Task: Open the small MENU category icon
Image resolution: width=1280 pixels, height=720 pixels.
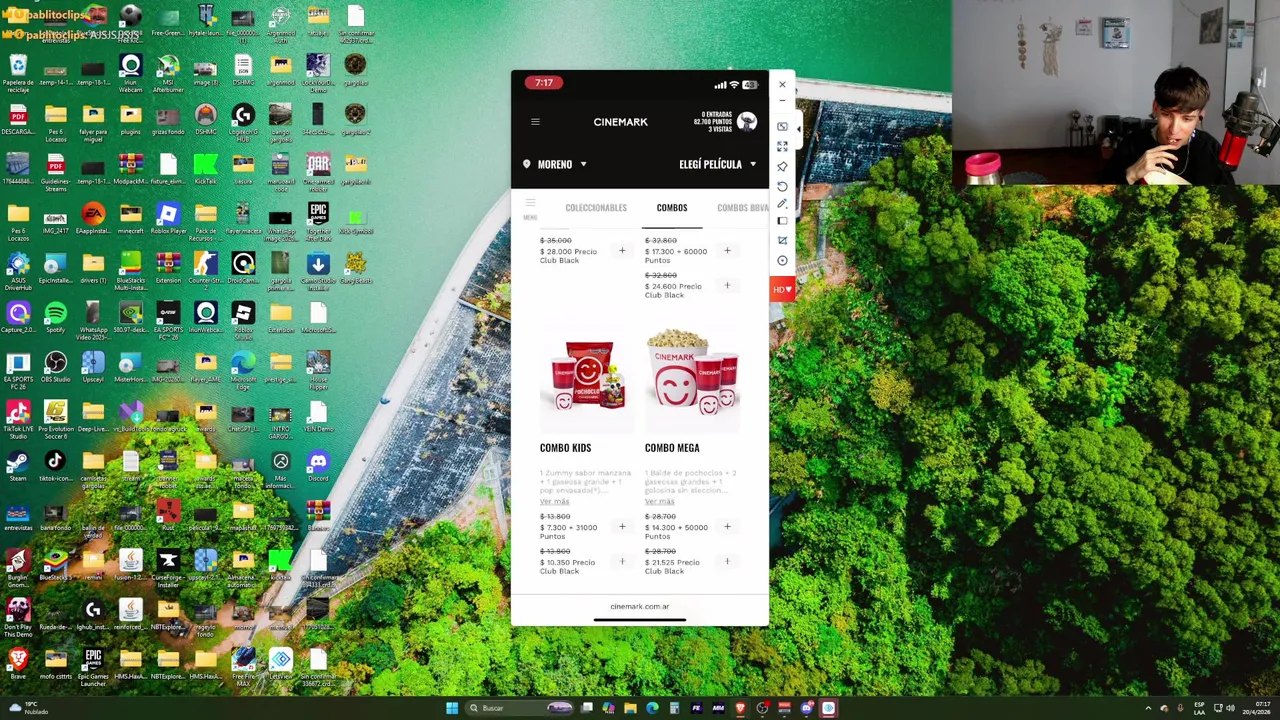Action: click(530, 208)
